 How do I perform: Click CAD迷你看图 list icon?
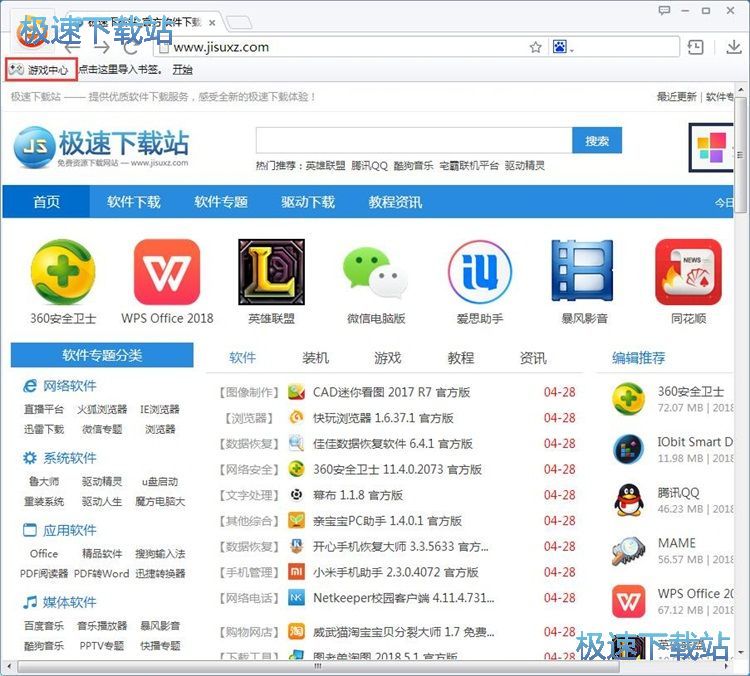coord(296,392)
